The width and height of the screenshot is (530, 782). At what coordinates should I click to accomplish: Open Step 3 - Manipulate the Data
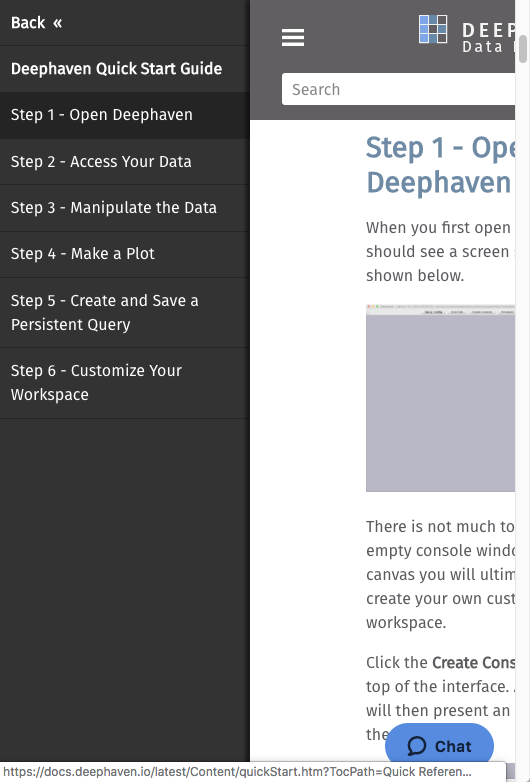pos(125,208)
